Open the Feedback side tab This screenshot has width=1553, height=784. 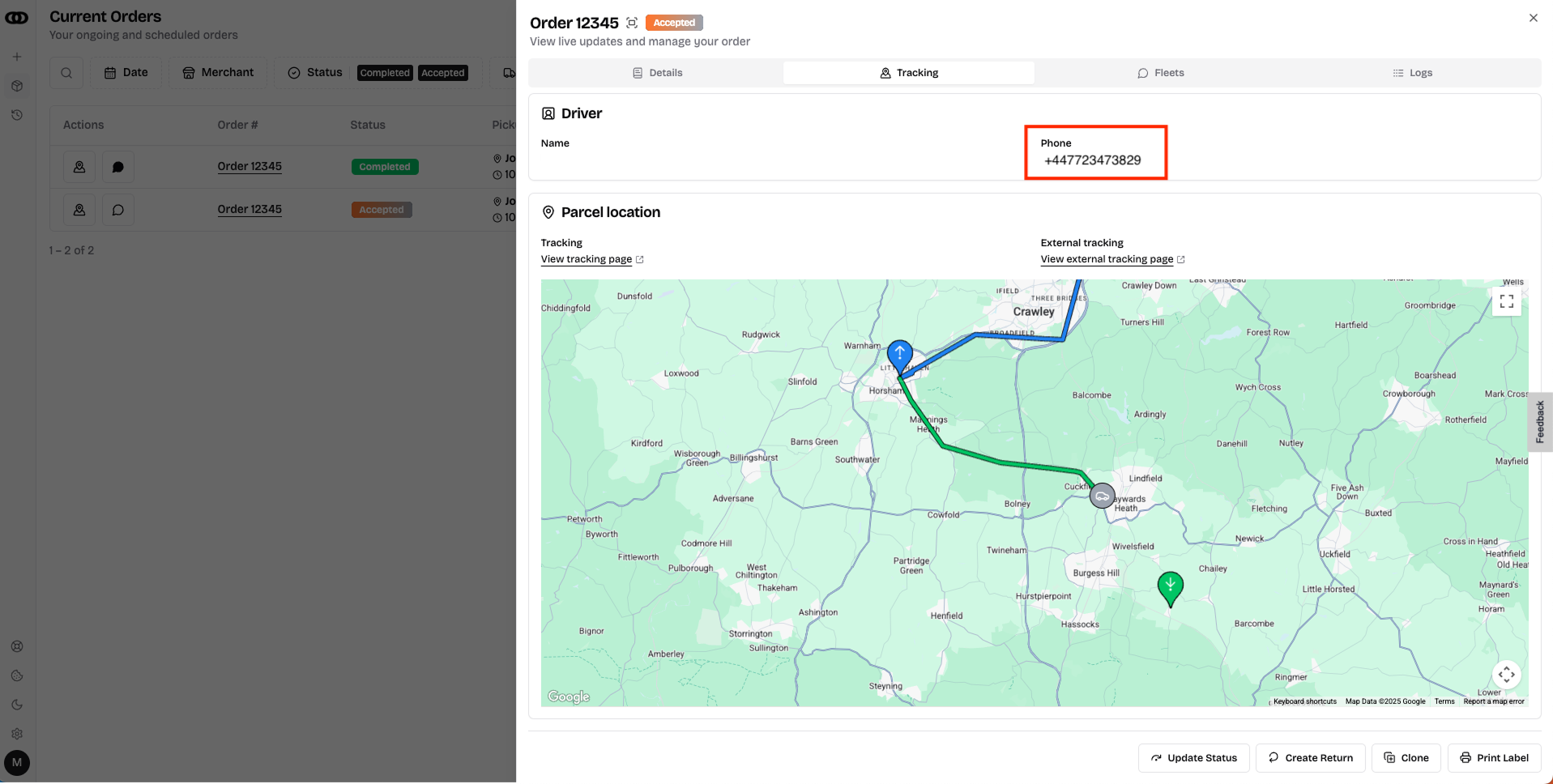(1540, 421)
